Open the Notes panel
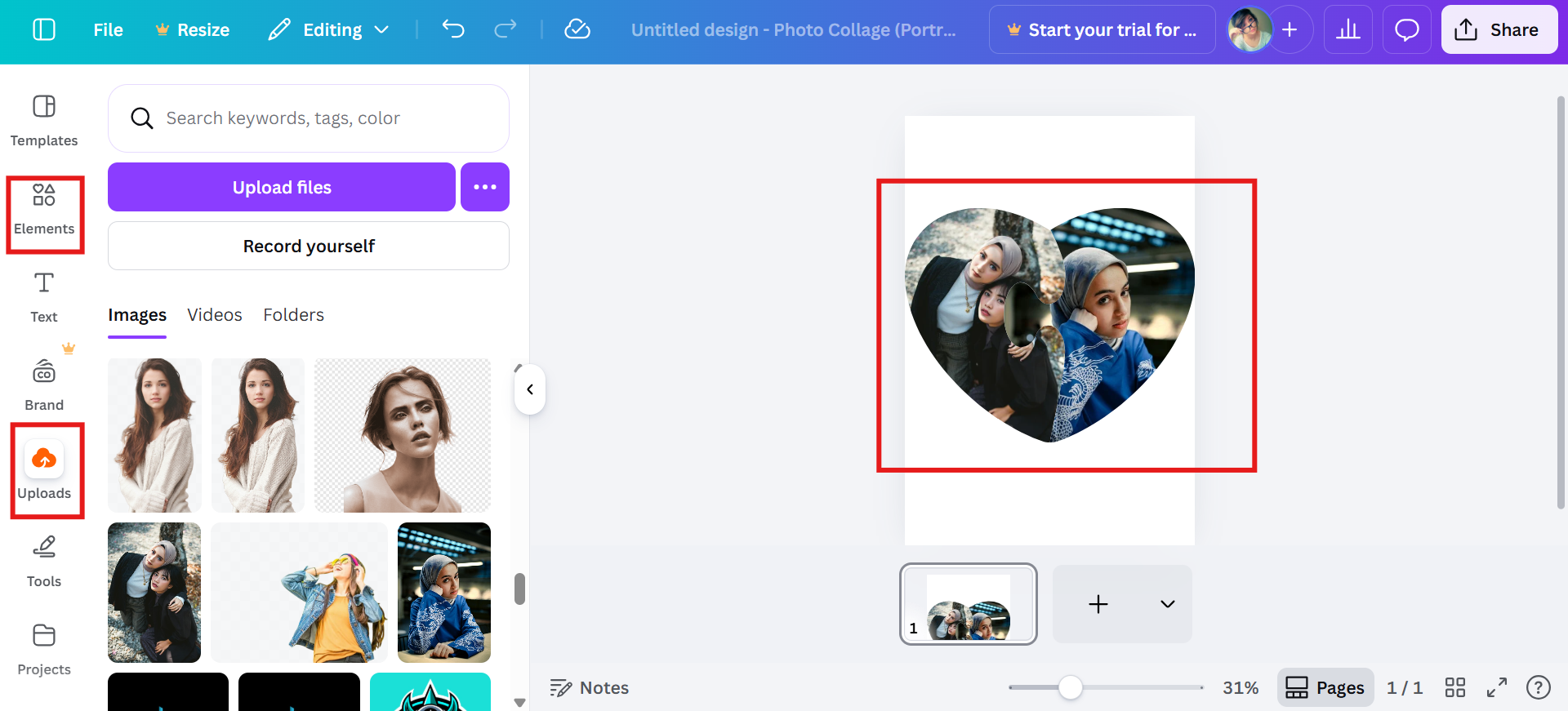Screen dimensions: 1568x711 (x=590, y=688)
